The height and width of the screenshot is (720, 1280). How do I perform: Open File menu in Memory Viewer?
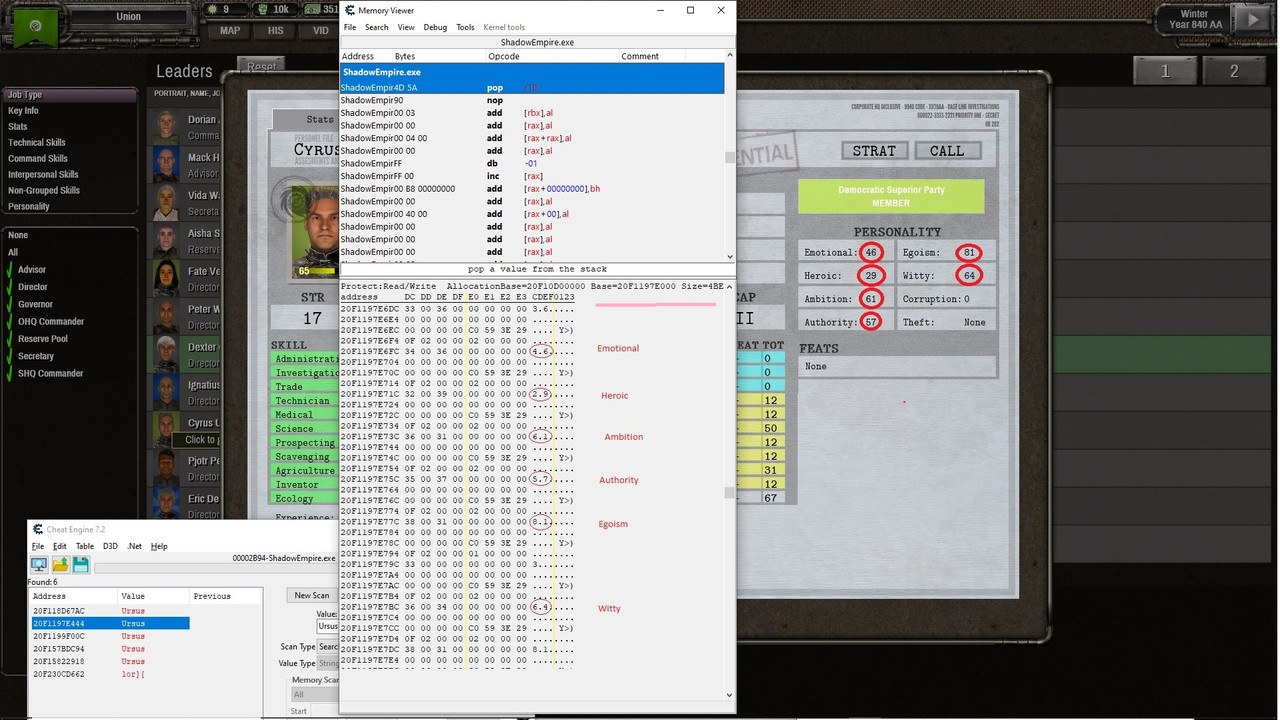pyautogui.click(x=350, y=27)
